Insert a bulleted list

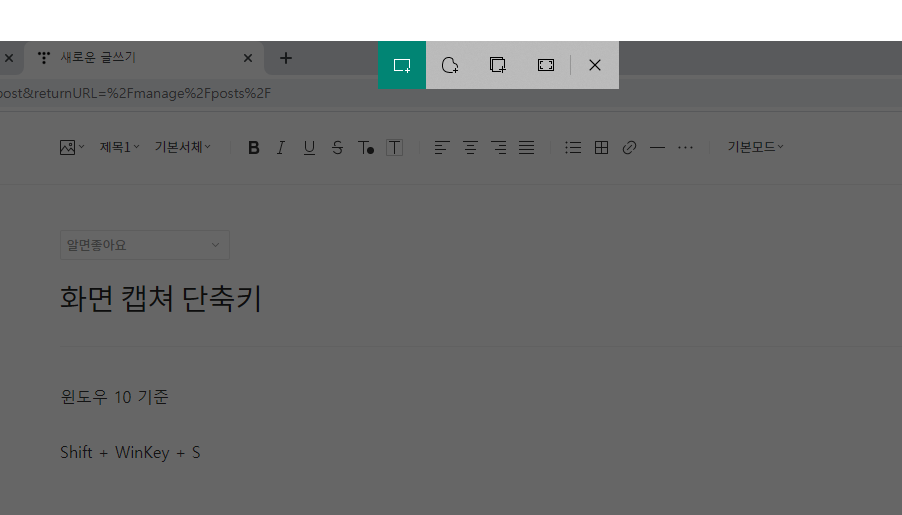tap(573, 148)
